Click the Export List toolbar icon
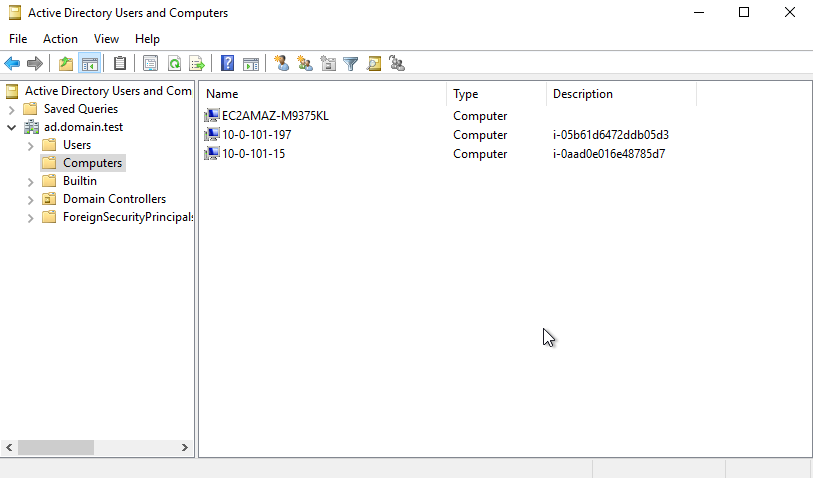 (197, 64)
